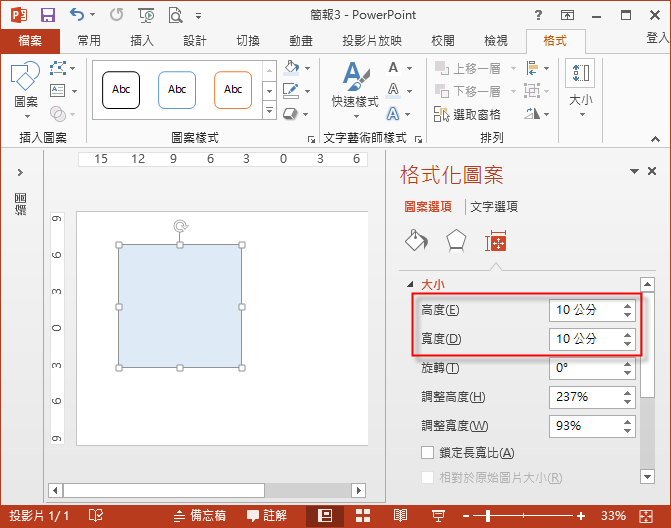The height and width of the screenshot is (528, 671).
Task: Collapse the ribbon with up chevron
Action: coord(655,139)
